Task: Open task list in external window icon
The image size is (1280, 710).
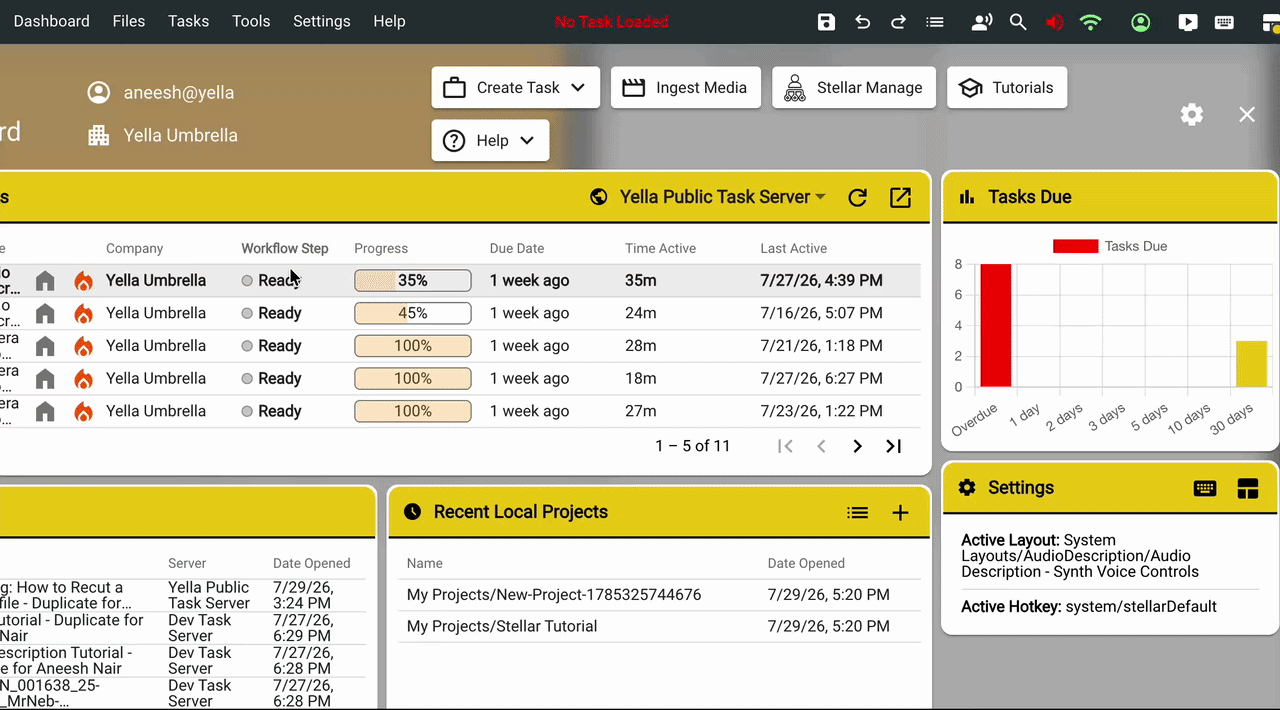Action: (x=900, y=197)
